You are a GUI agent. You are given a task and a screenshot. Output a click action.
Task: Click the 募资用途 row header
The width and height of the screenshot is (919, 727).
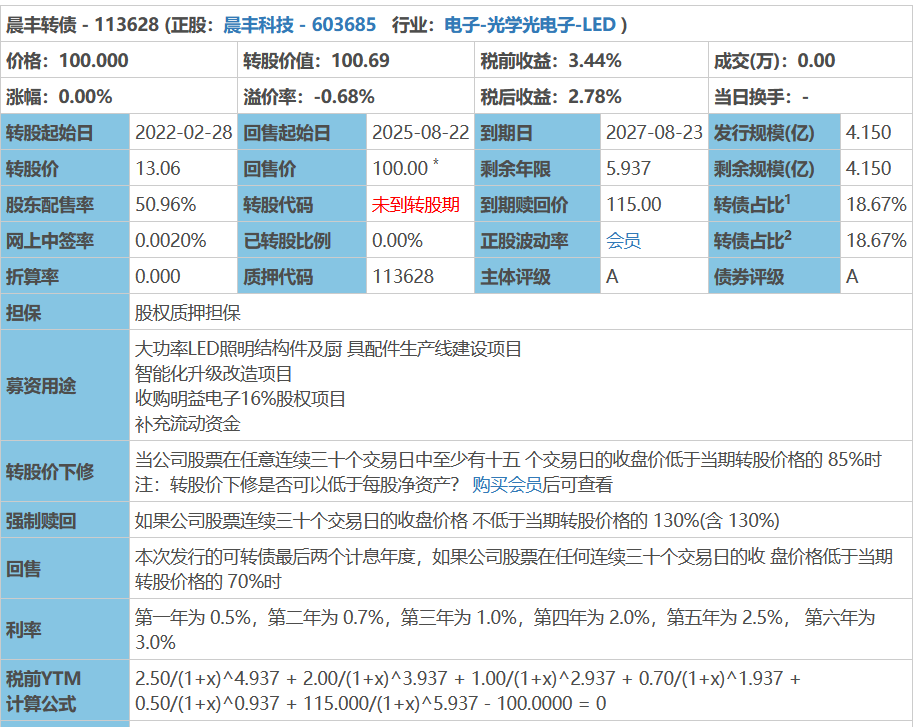click(65, 385)
